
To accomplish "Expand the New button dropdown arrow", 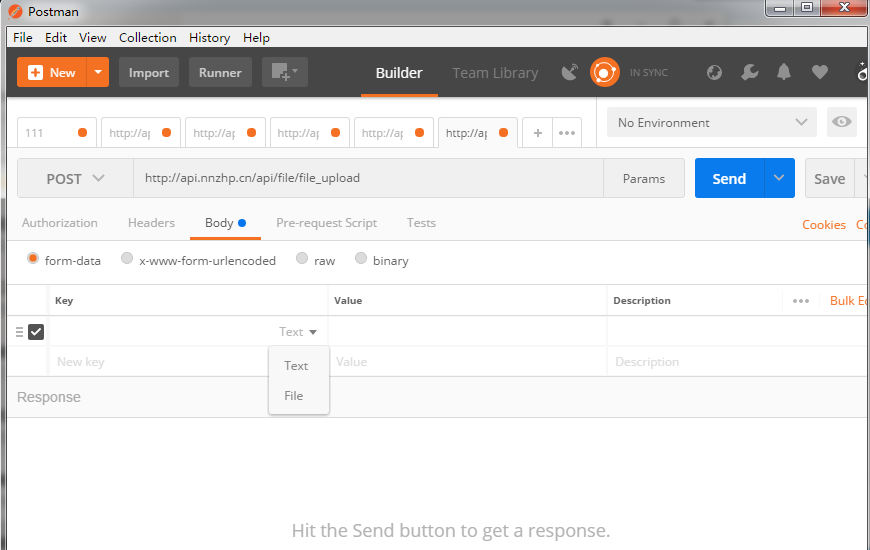I will [98, 72].
